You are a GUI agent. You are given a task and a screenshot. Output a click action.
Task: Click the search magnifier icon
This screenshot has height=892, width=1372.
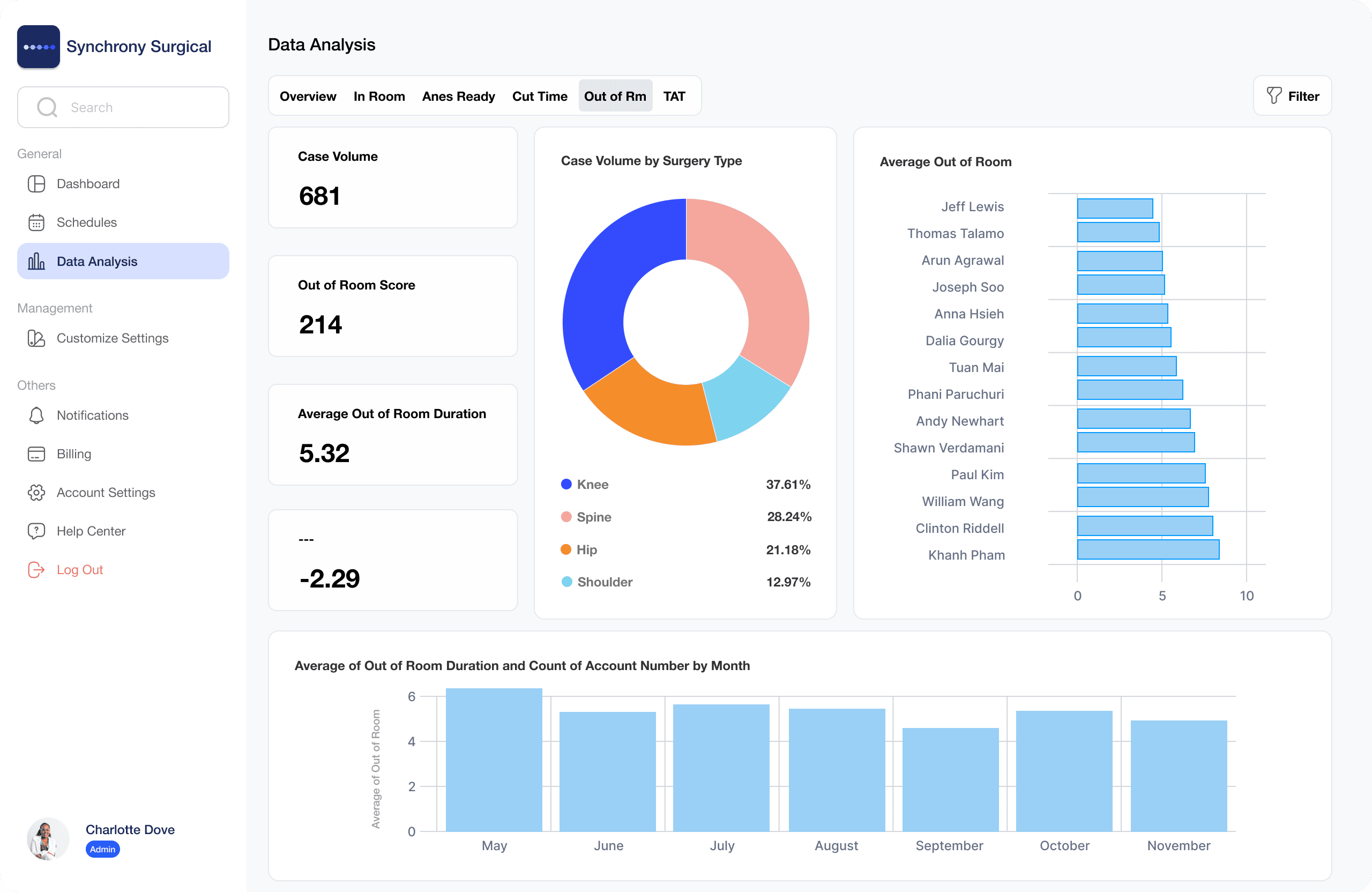click(x=47, y=107)
